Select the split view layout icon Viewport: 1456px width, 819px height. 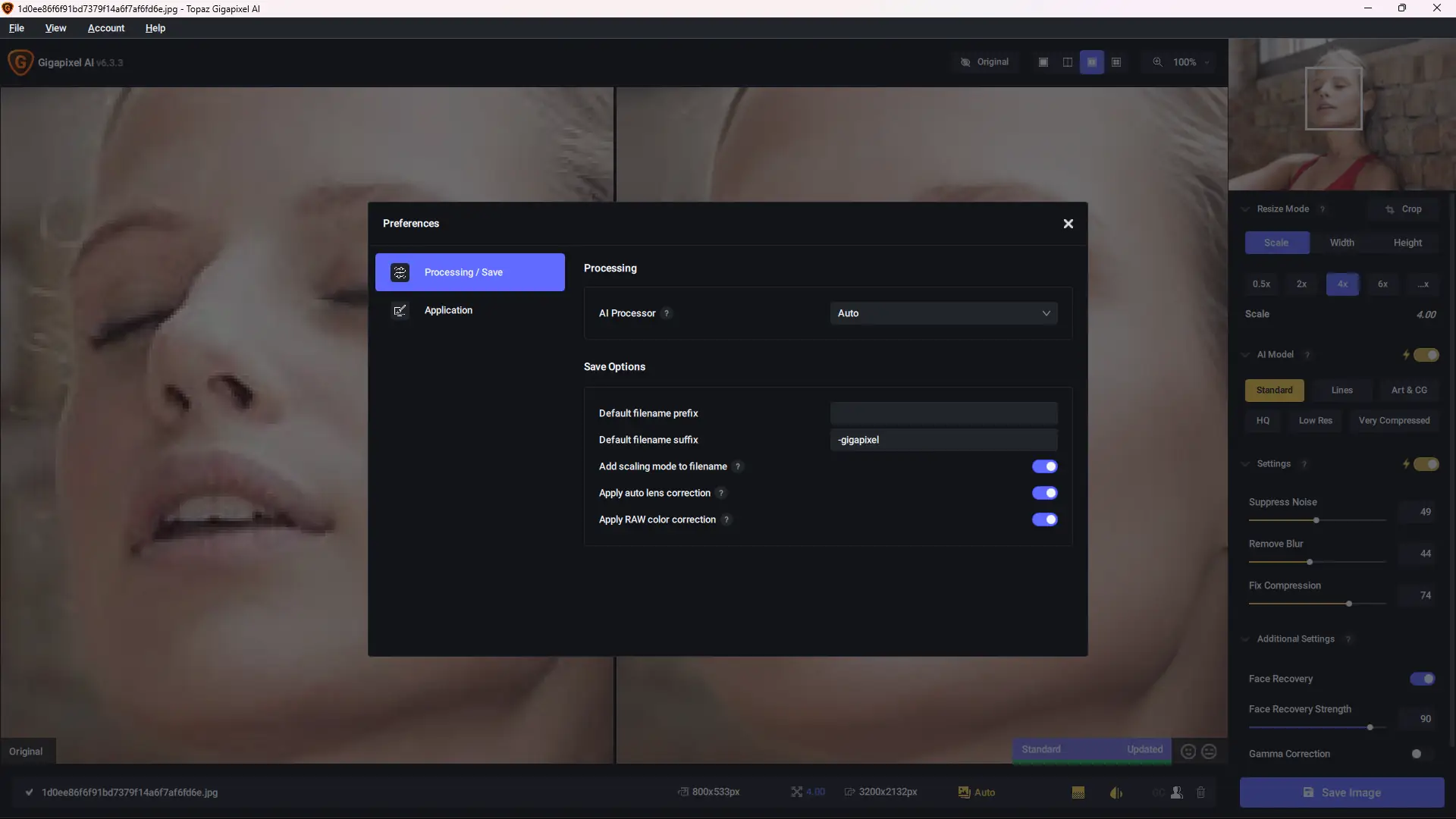(x=1068, y=62)
